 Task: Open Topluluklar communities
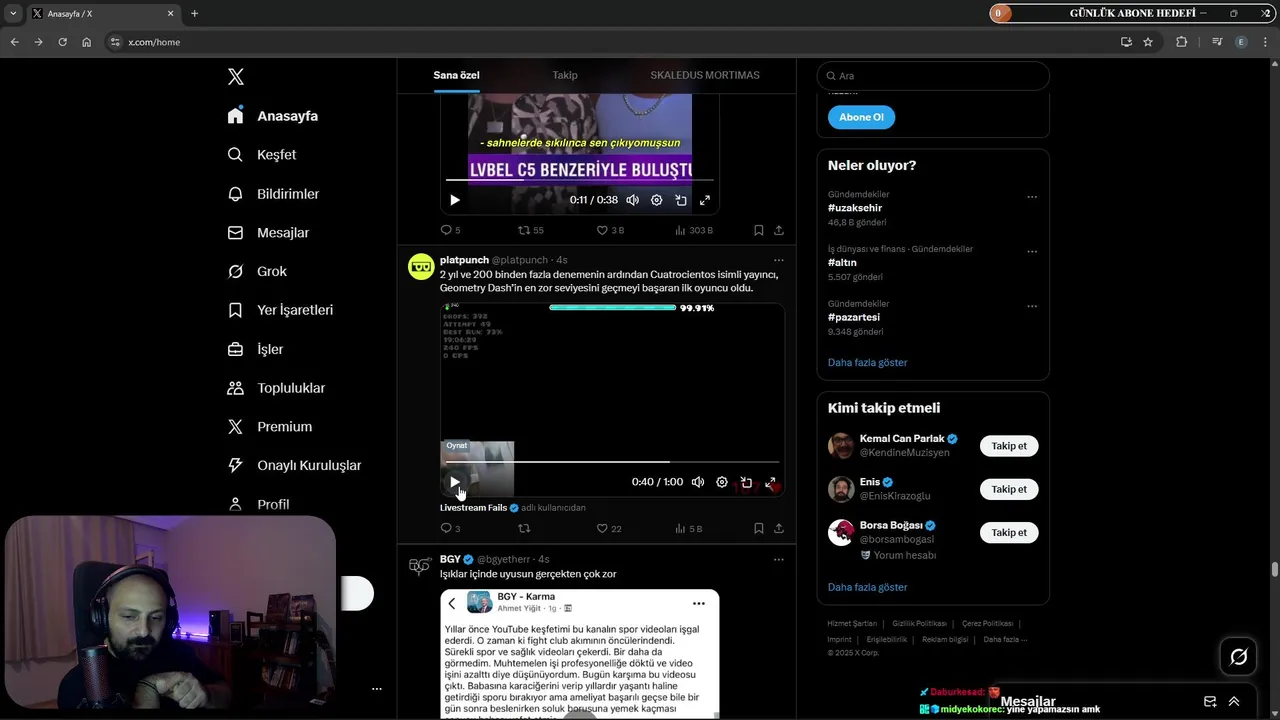pos(276,388)
